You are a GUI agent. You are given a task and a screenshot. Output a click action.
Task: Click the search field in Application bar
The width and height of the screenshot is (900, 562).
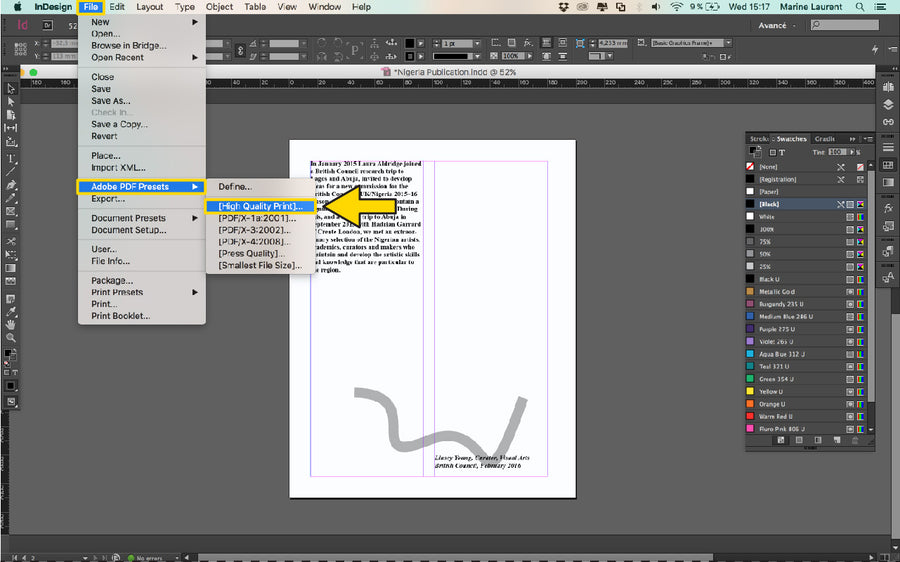[844, 25]
